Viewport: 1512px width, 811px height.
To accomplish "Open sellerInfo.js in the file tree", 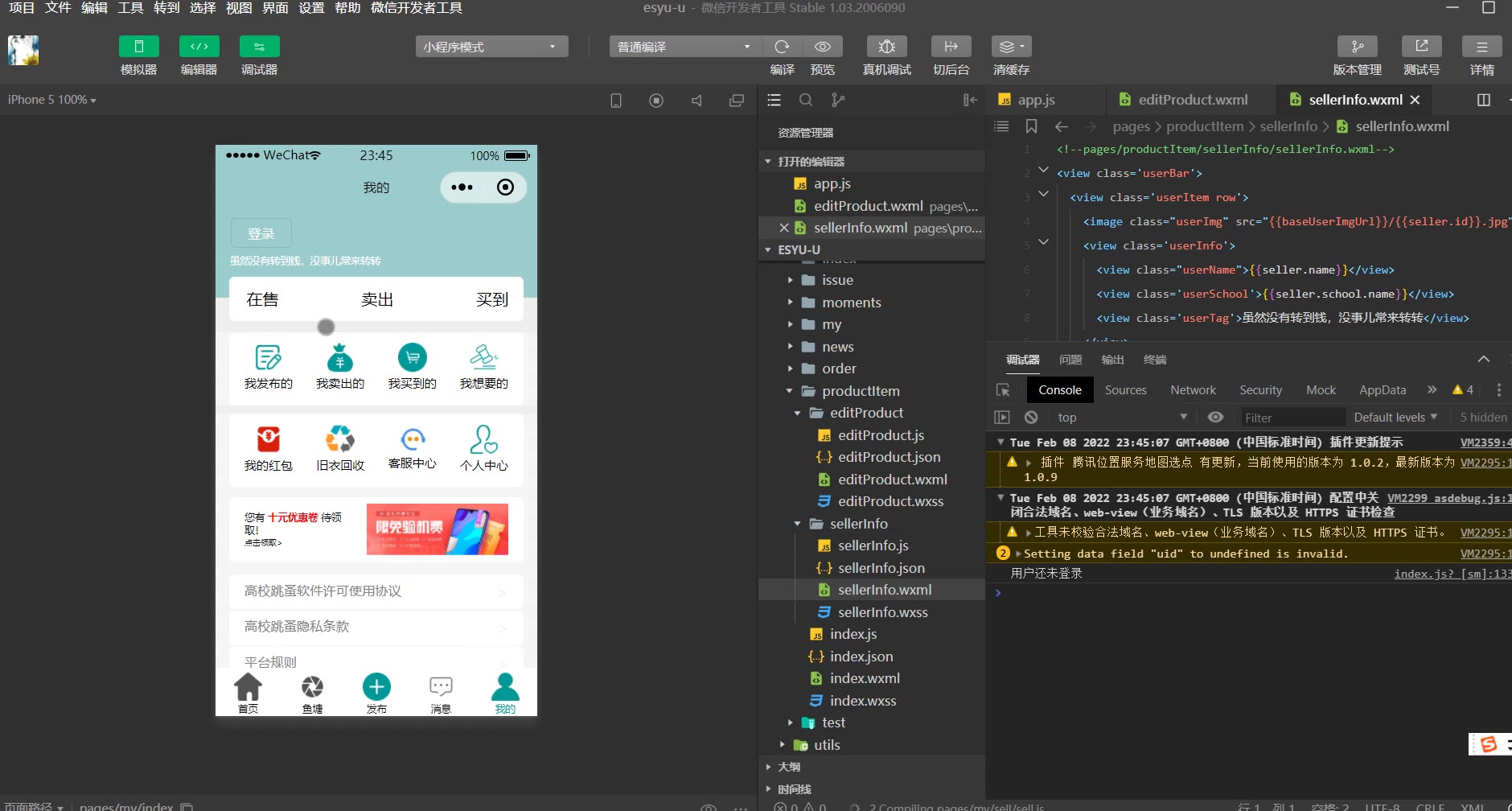I will (872, 545).
